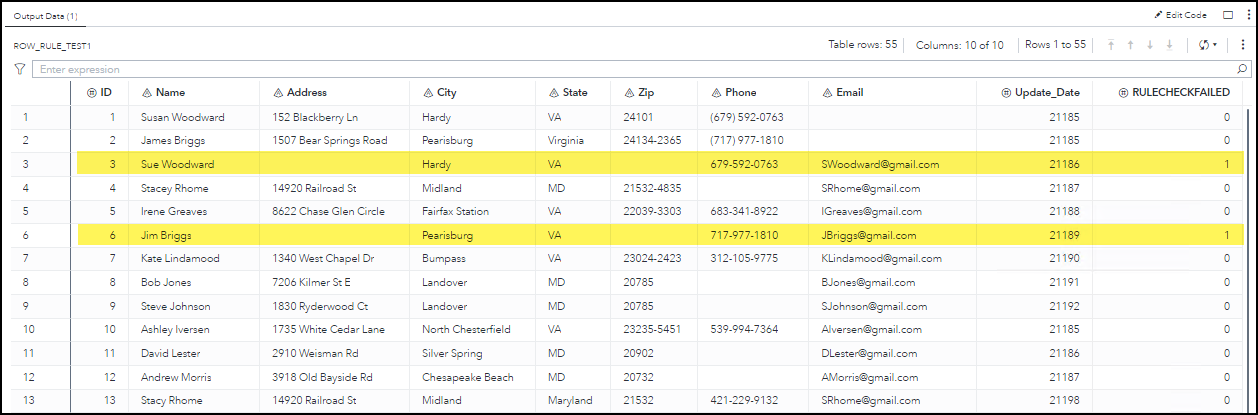
Task: Select the Update_Date column header
Action: click(x=1047, y=93)
